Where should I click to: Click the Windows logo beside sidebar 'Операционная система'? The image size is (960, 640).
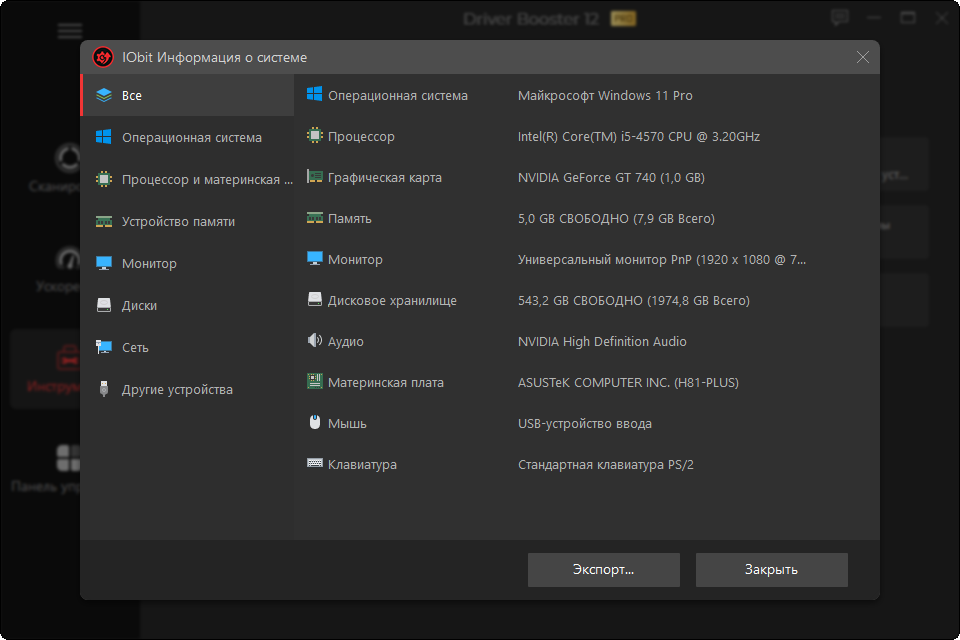[x=104, y=137]
